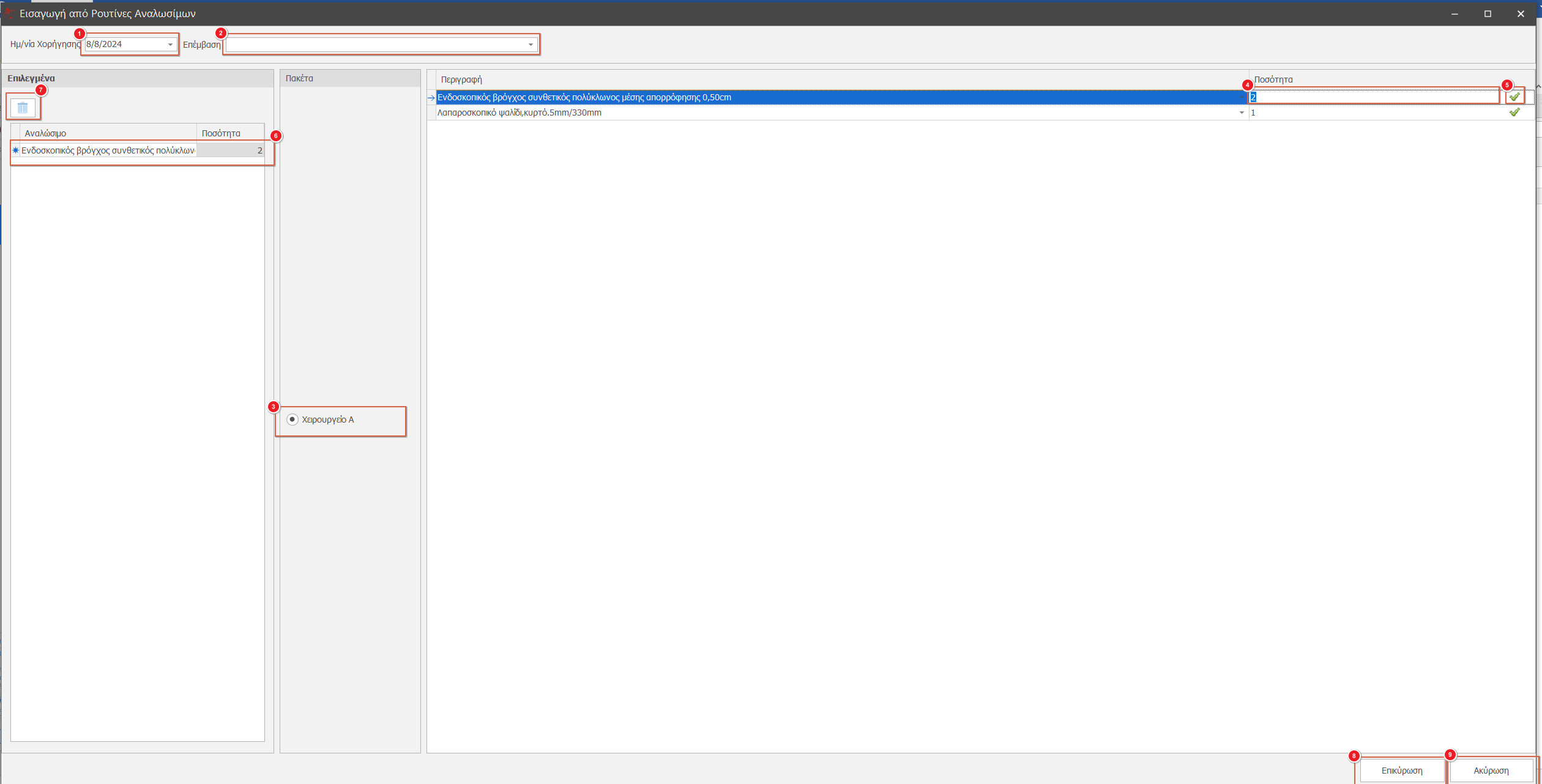
Task: Click green checkmark on Ενδοσκοπικός βρόγχος row
Action: click(1514, 97)
